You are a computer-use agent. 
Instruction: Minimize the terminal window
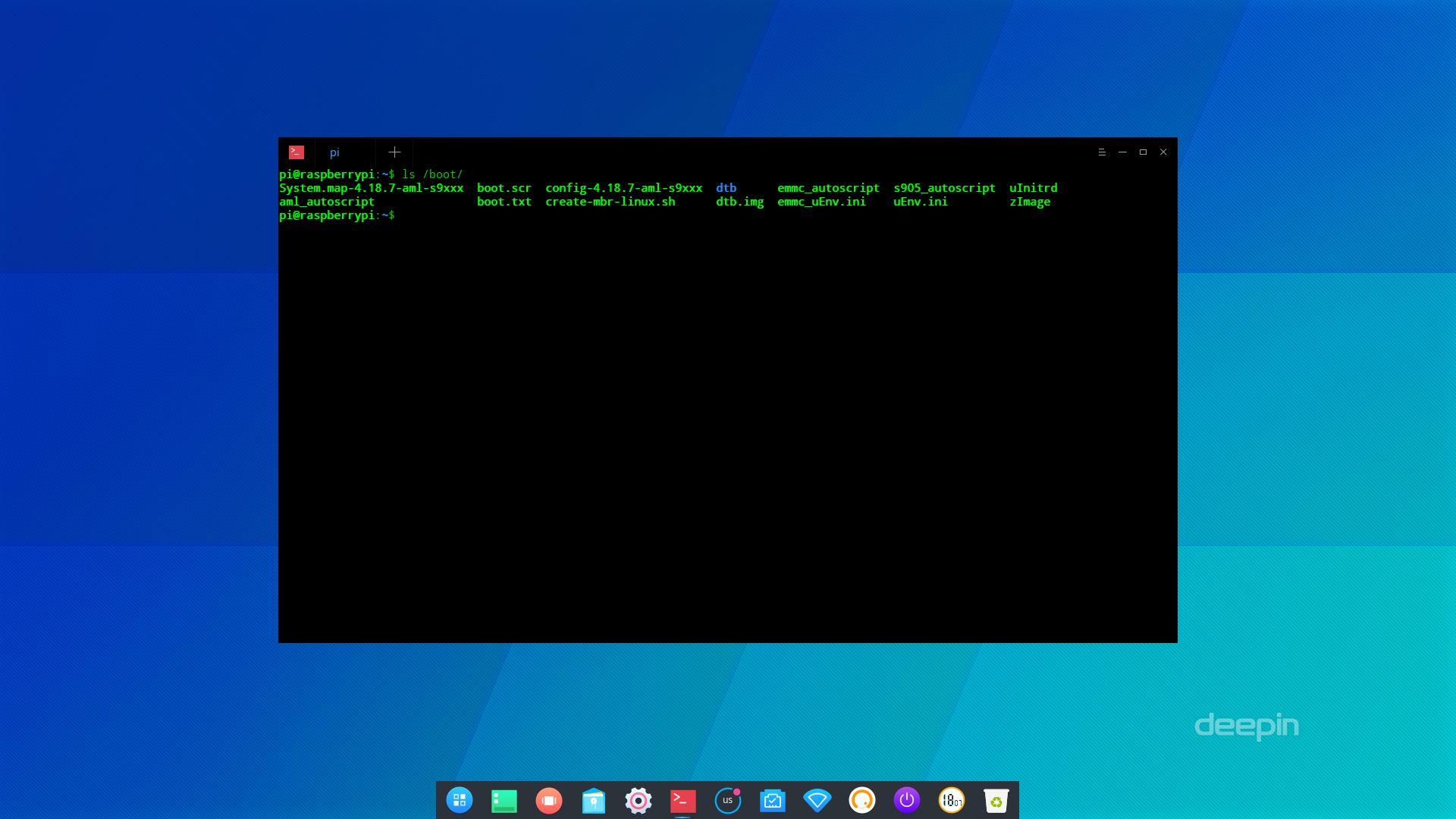[x=1122, y=152]
